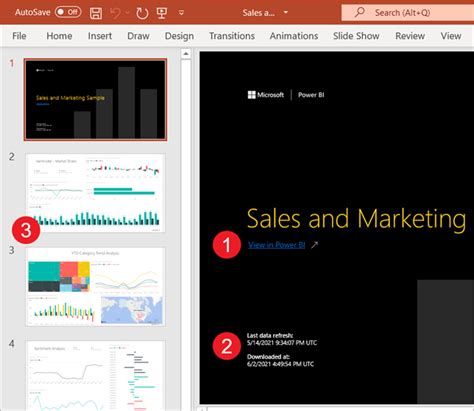Open the View ribbon tab
Image resolution: width=474 pixels, height=411 pixels.
pos(451,36)
